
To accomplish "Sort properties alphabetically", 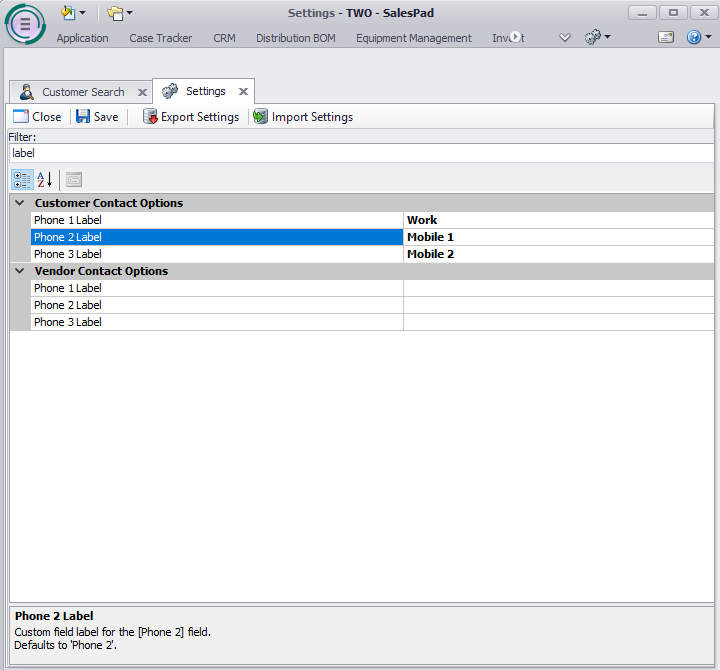I will [x=44, y=180].
